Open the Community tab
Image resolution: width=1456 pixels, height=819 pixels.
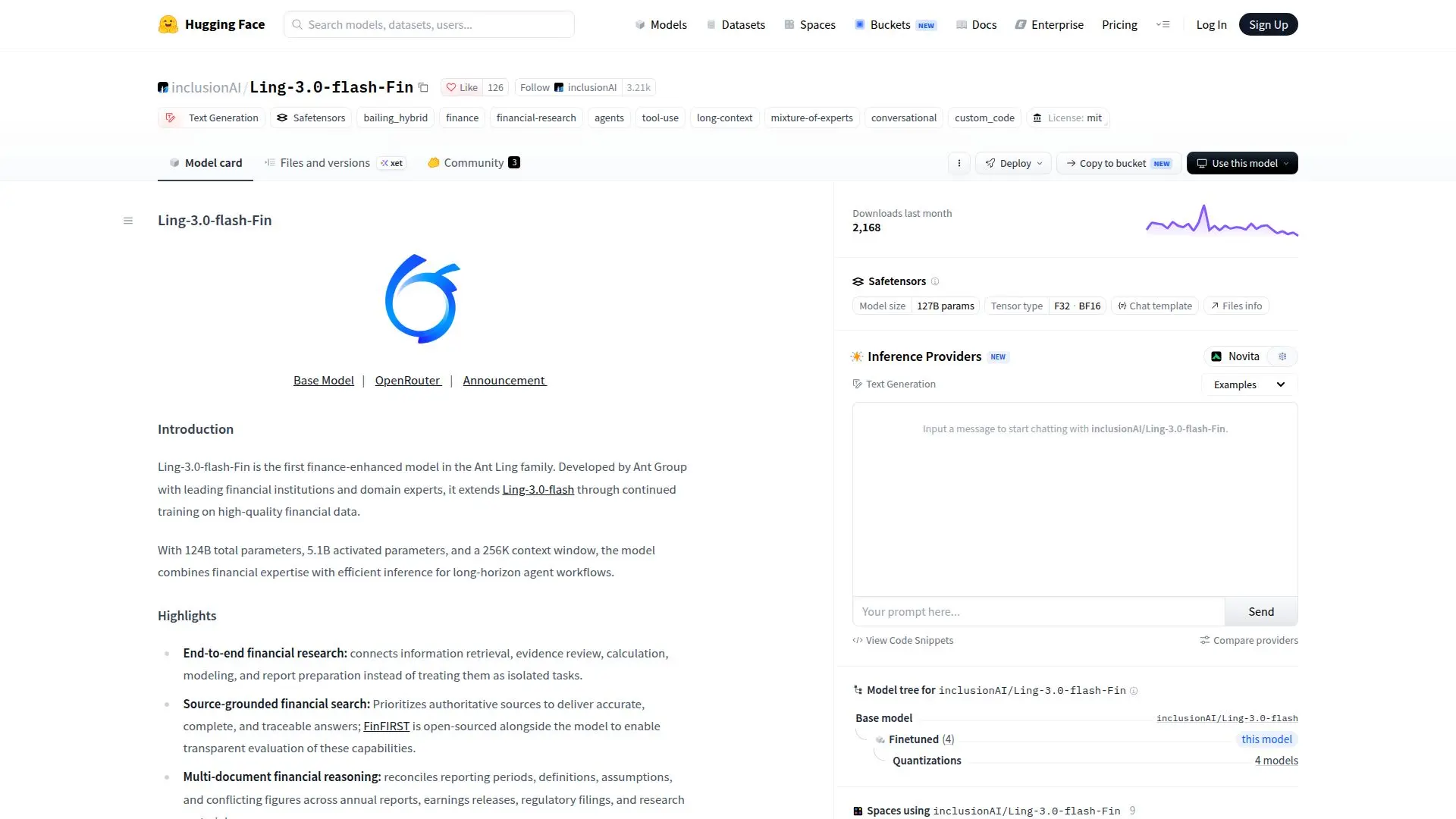(x=474, y=162)
